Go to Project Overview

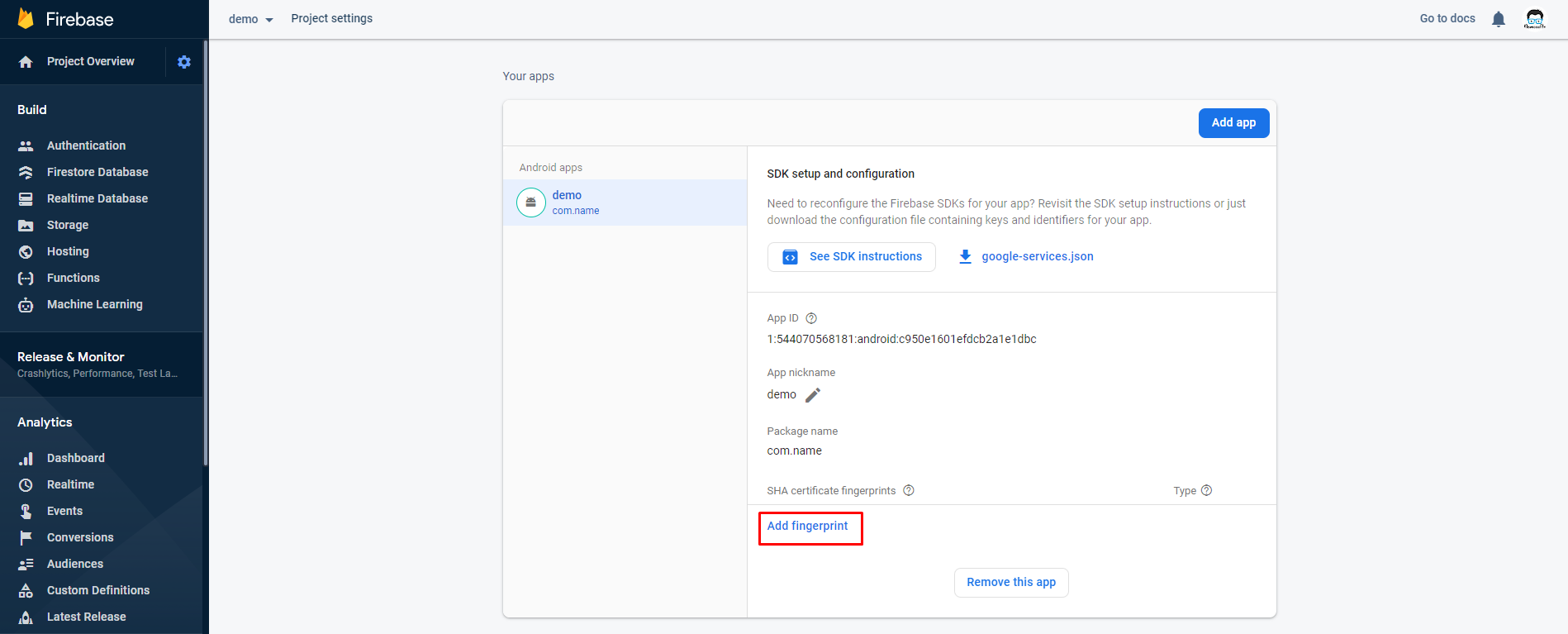(x=91, y=62)
